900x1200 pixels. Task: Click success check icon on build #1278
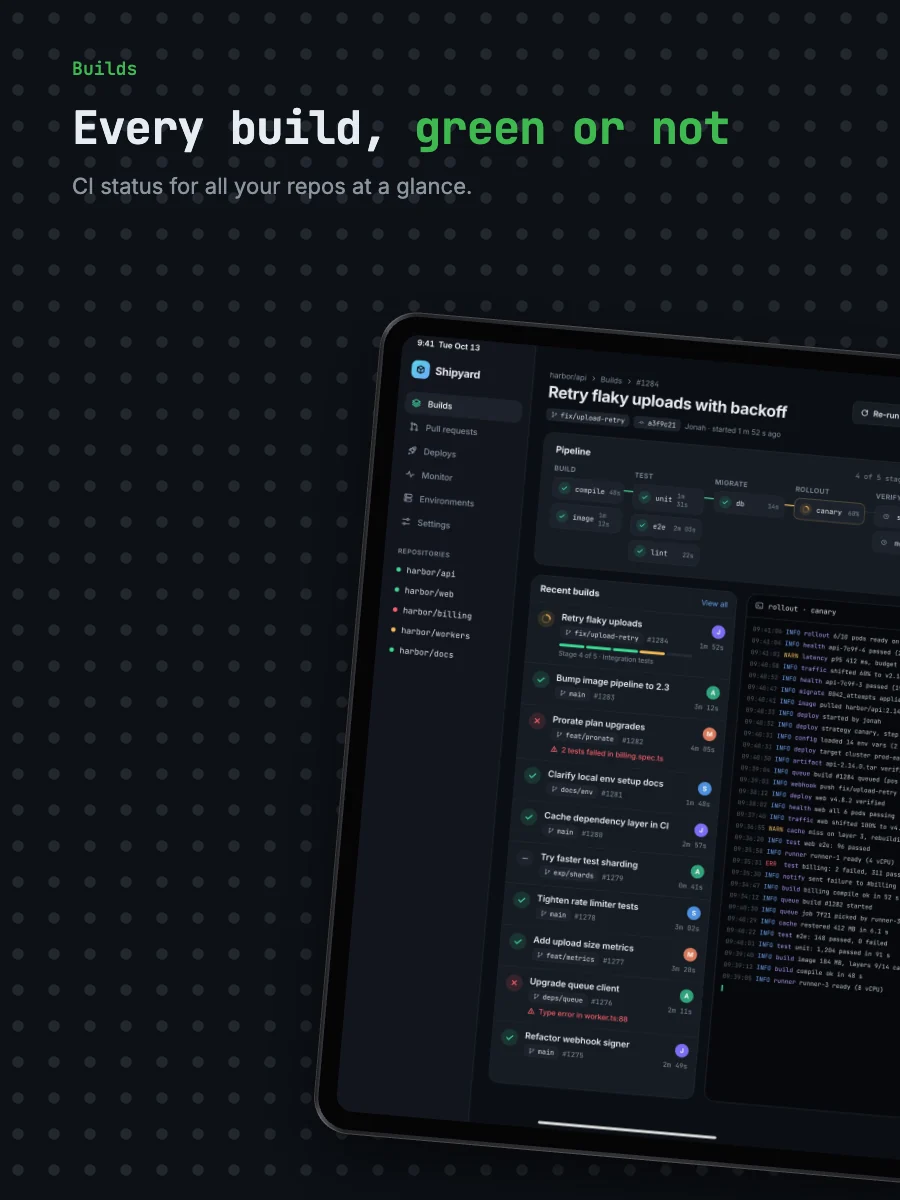[521, 900]
